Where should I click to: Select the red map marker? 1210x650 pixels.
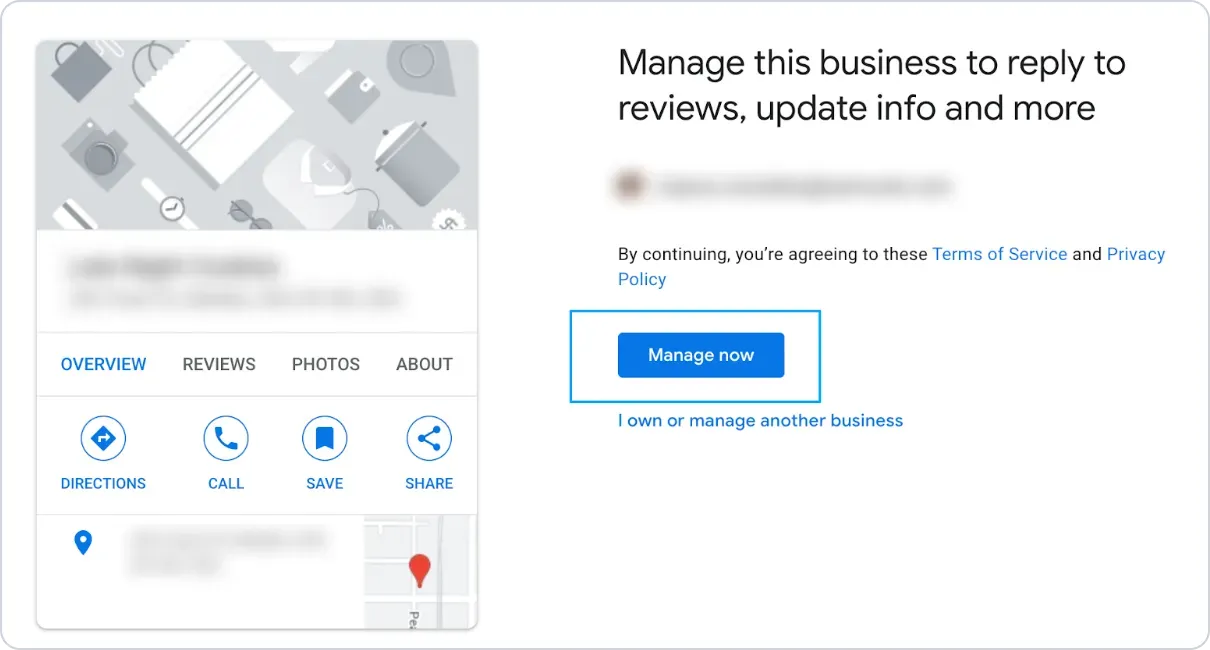(x=420, y=570)
